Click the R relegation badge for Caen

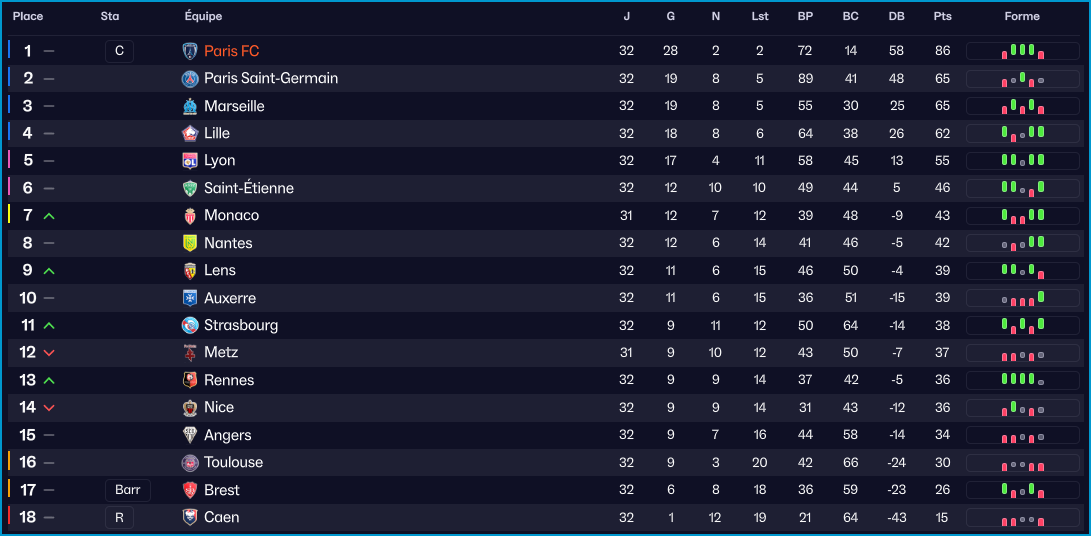[x=118, y=517]
